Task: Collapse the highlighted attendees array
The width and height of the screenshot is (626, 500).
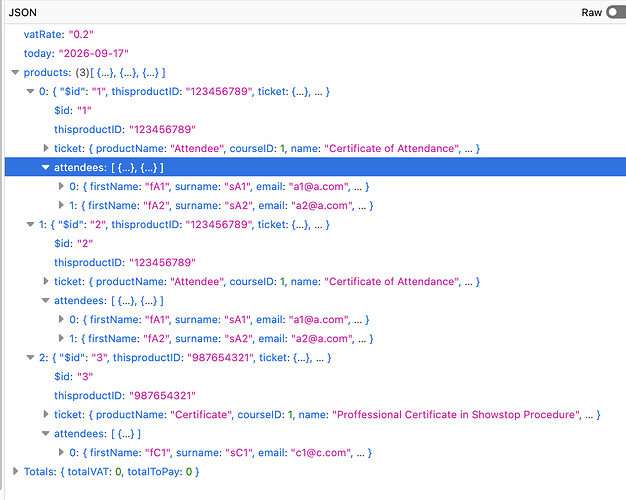Action: [46, 167]
